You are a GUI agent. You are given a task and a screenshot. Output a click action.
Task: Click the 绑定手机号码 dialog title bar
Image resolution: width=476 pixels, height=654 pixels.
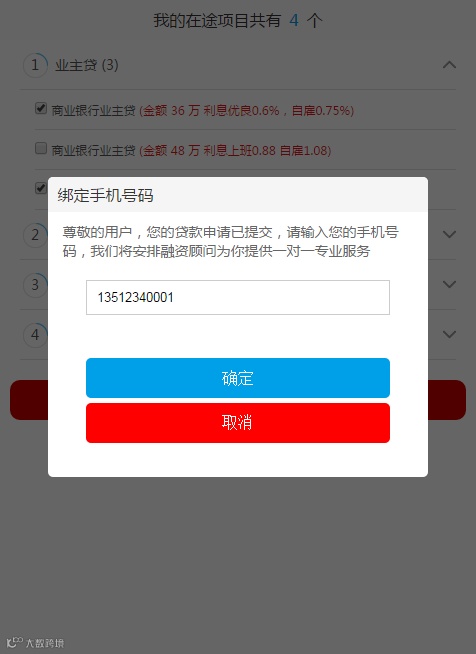pos(238,195)
